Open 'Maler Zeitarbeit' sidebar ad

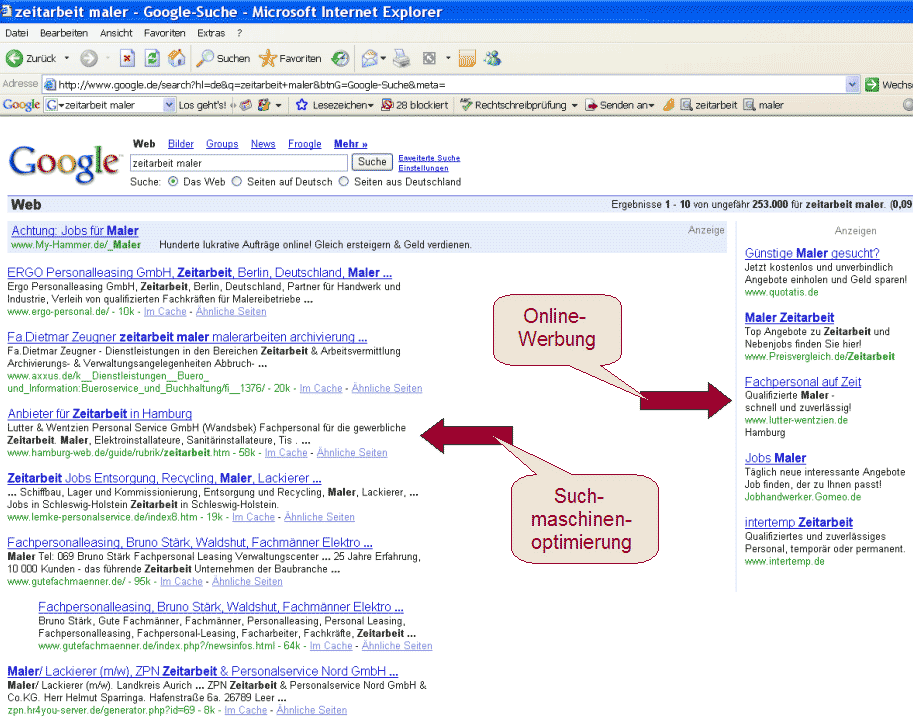pyautogui.click(x=789, y=318)
